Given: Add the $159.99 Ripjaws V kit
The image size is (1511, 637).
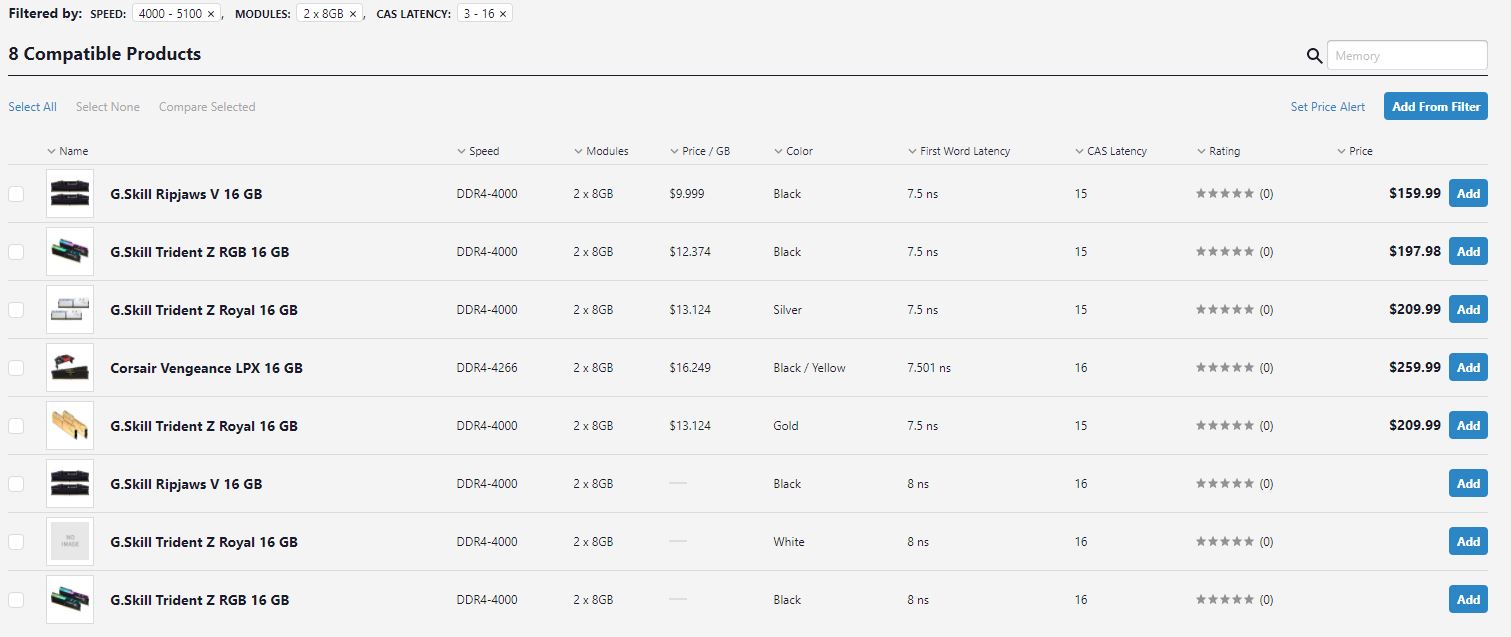Looking at the screenshot, I should (x=1468, y=194).
